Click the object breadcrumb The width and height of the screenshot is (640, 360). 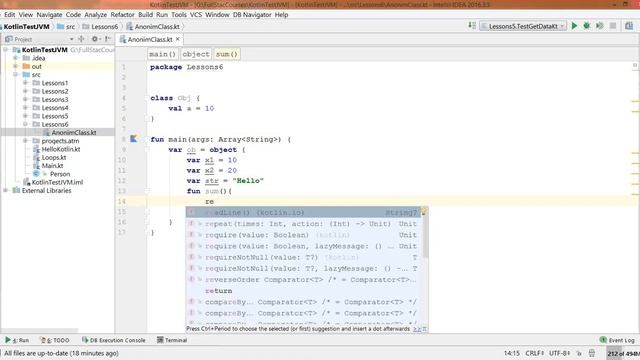pyautogui.click(x=196, y=54)
